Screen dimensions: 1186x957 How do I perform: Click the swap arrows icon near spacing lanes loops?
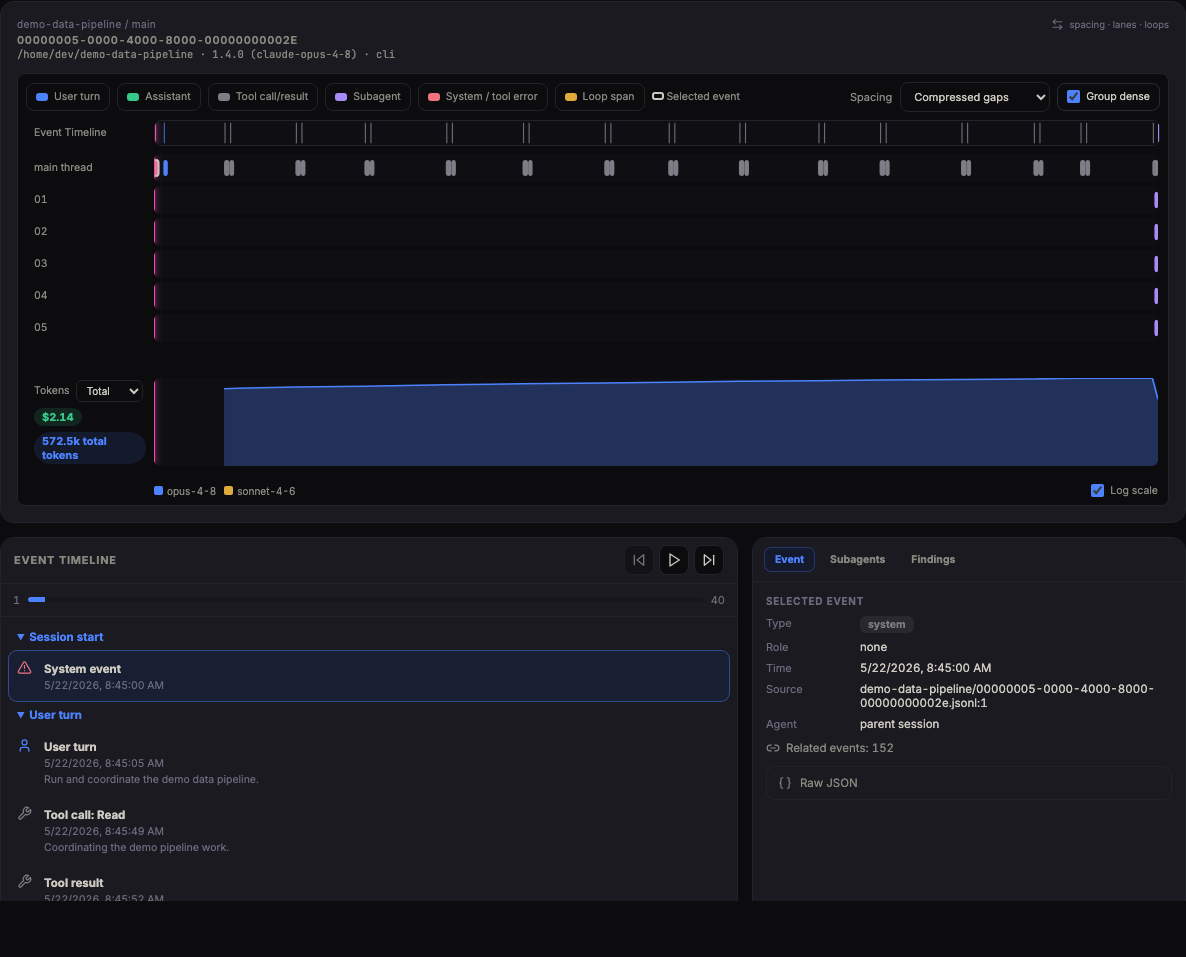click(1057, 25)
